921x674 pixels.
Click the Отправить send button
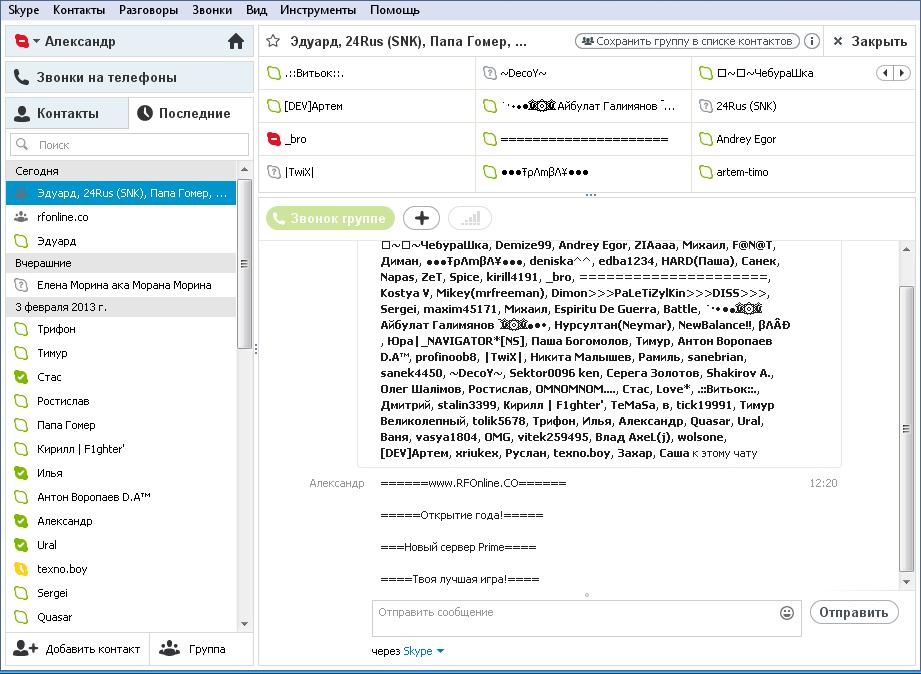[853, 612]
